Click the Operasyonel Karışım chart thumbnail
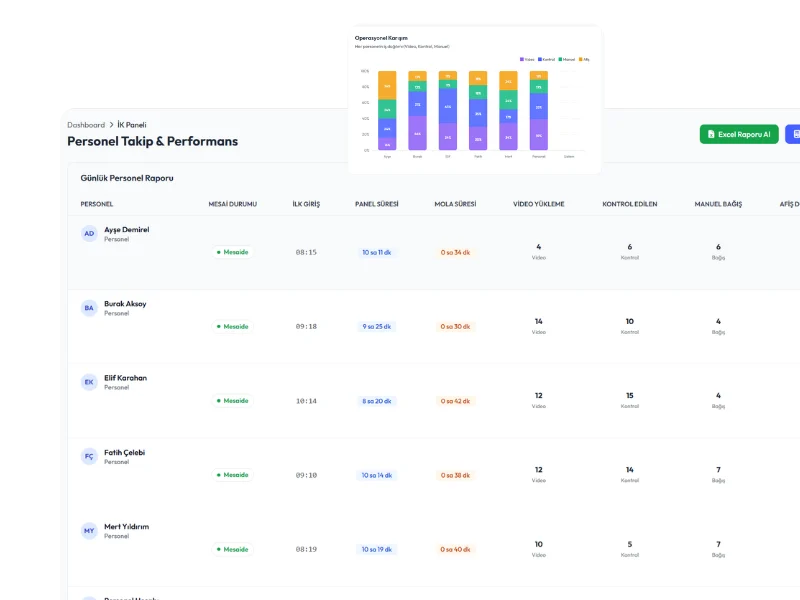This screenshot has height=600, width=800. (474, 100)
